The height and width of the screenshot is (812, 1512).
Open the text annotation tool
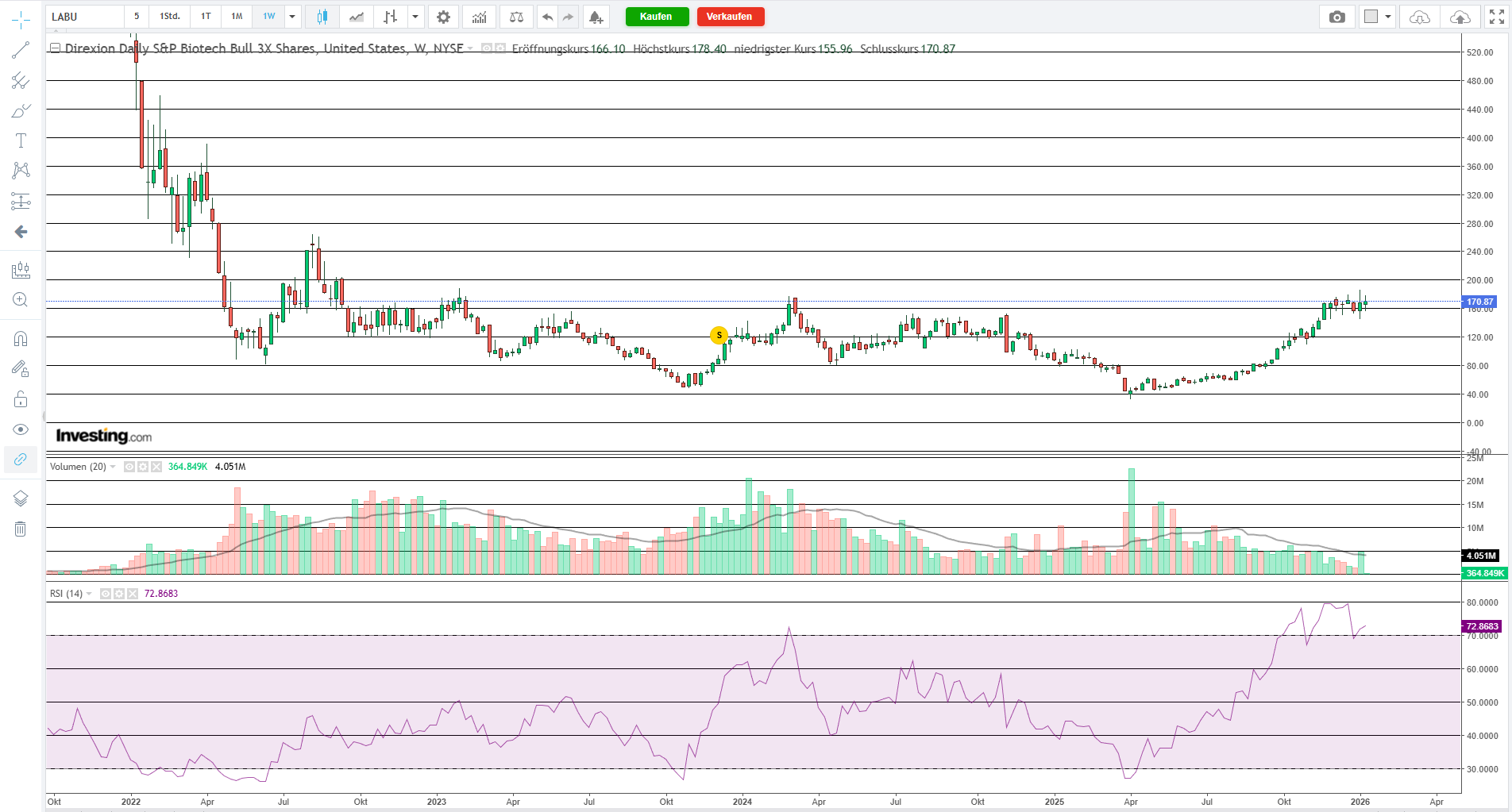(21, 140)
